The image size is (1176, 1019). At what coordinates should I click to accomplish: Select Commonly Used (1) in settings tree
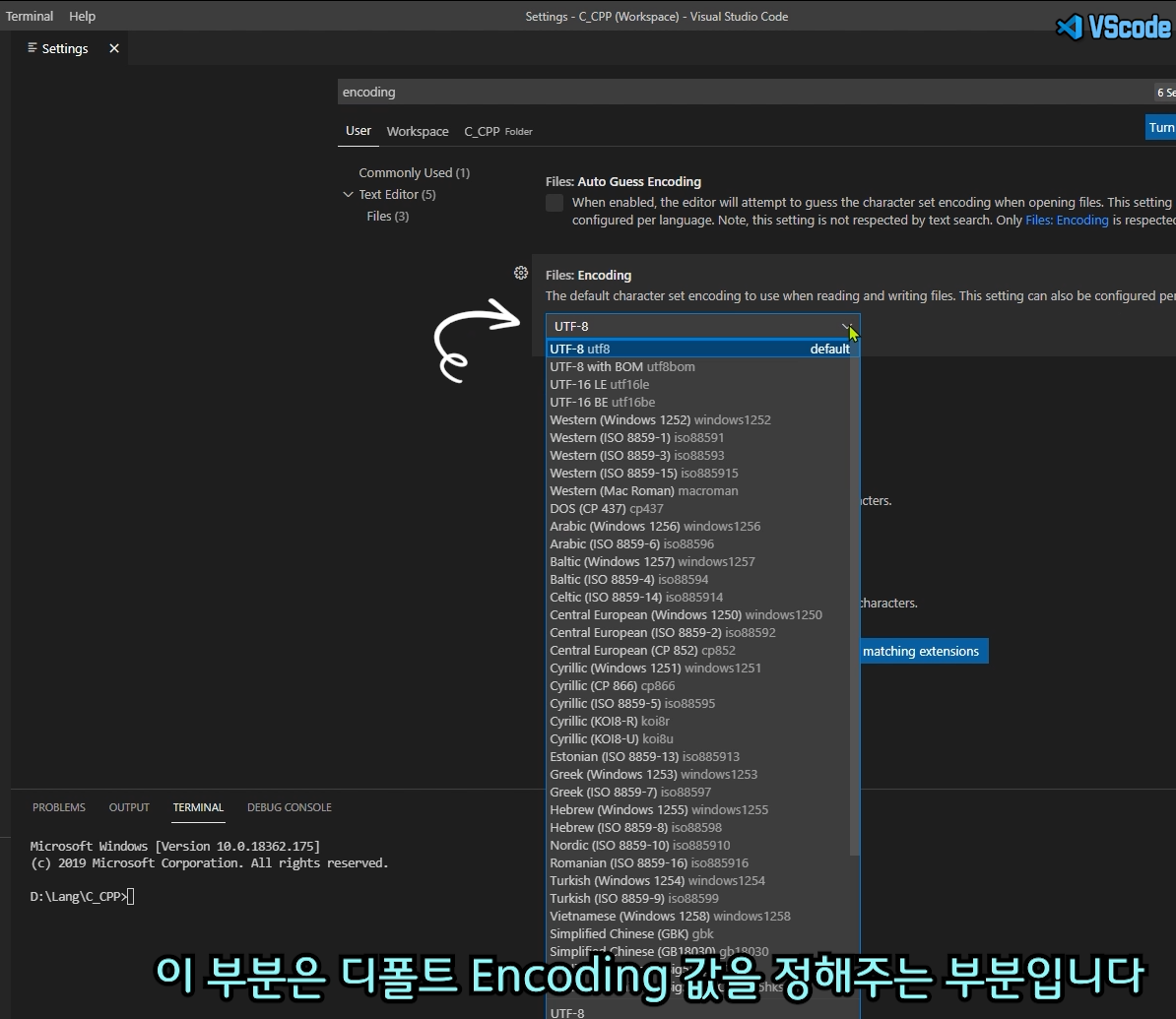[x=414, y=172]
